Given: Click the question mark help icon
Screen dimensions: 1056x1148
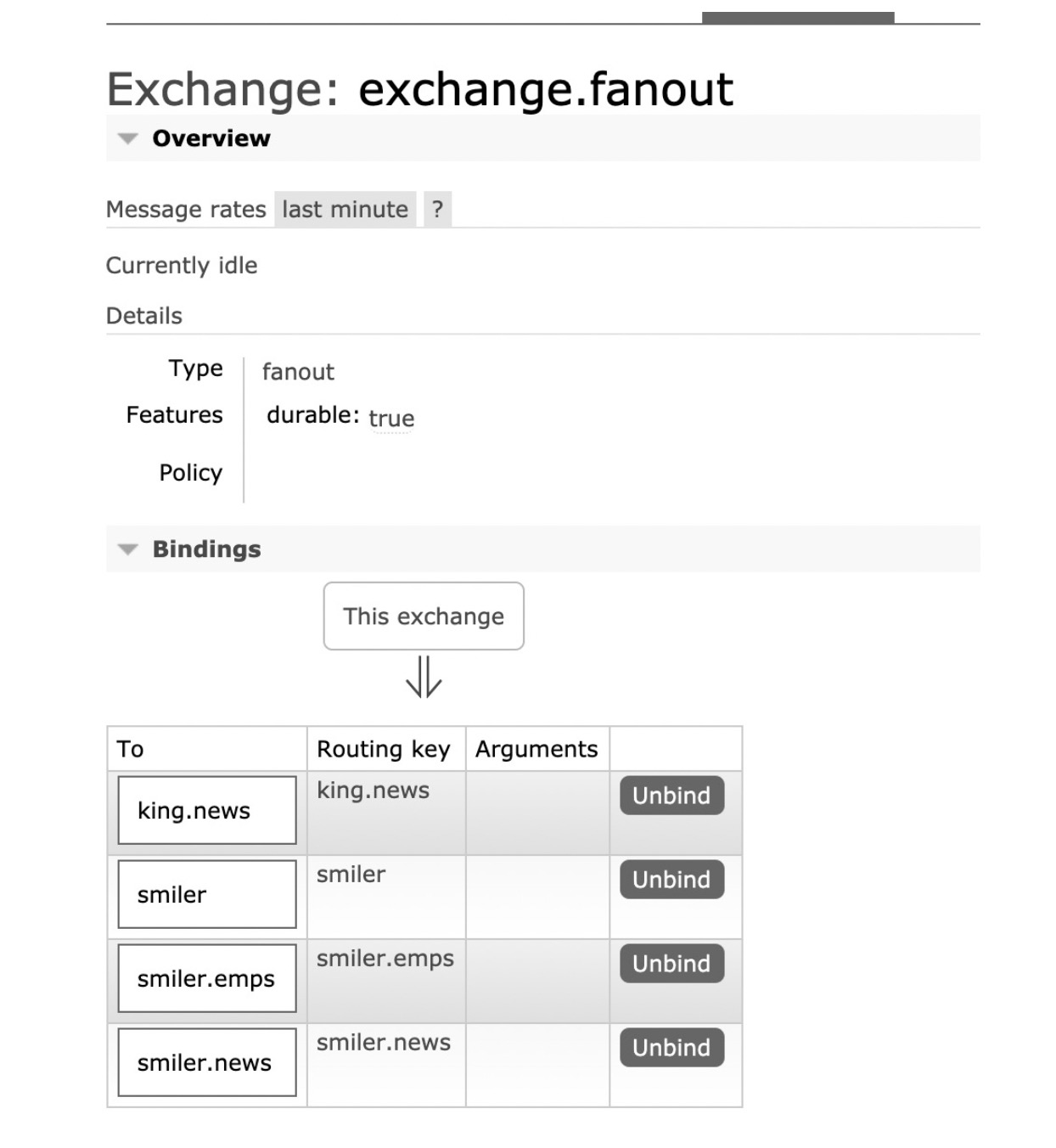Looking at the screenshot, I should coord(437,210).
